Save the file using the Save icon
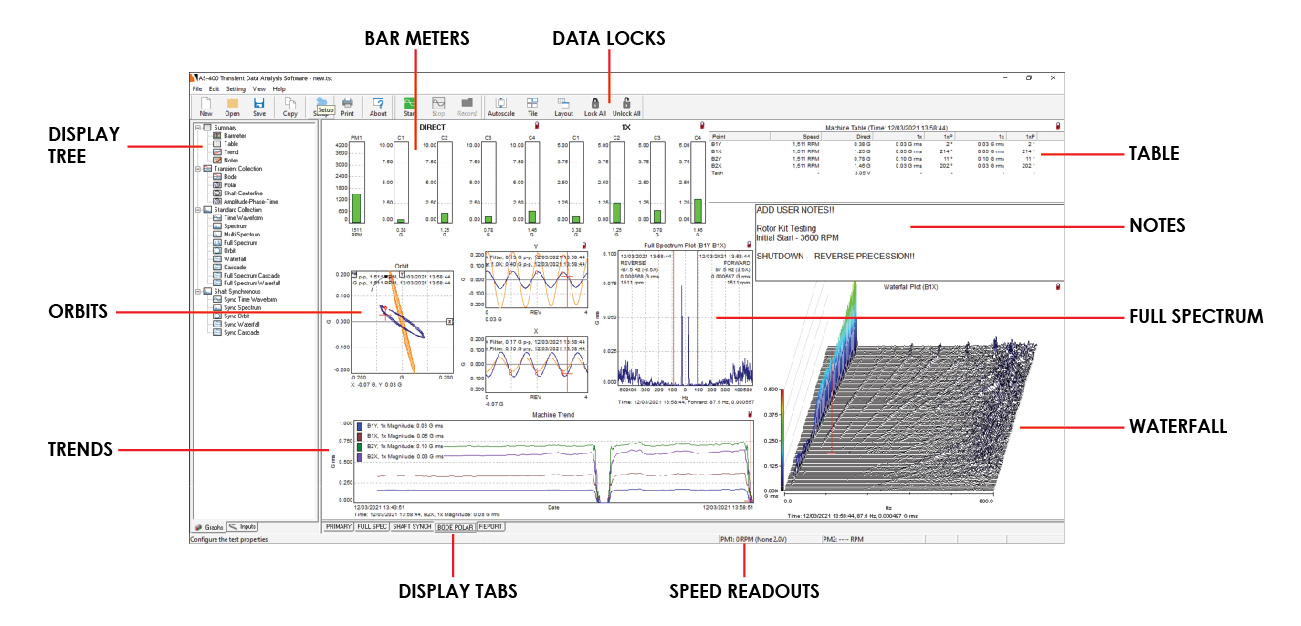The width and height of the screenshot is (1301, 626). [x=259, y=107]
